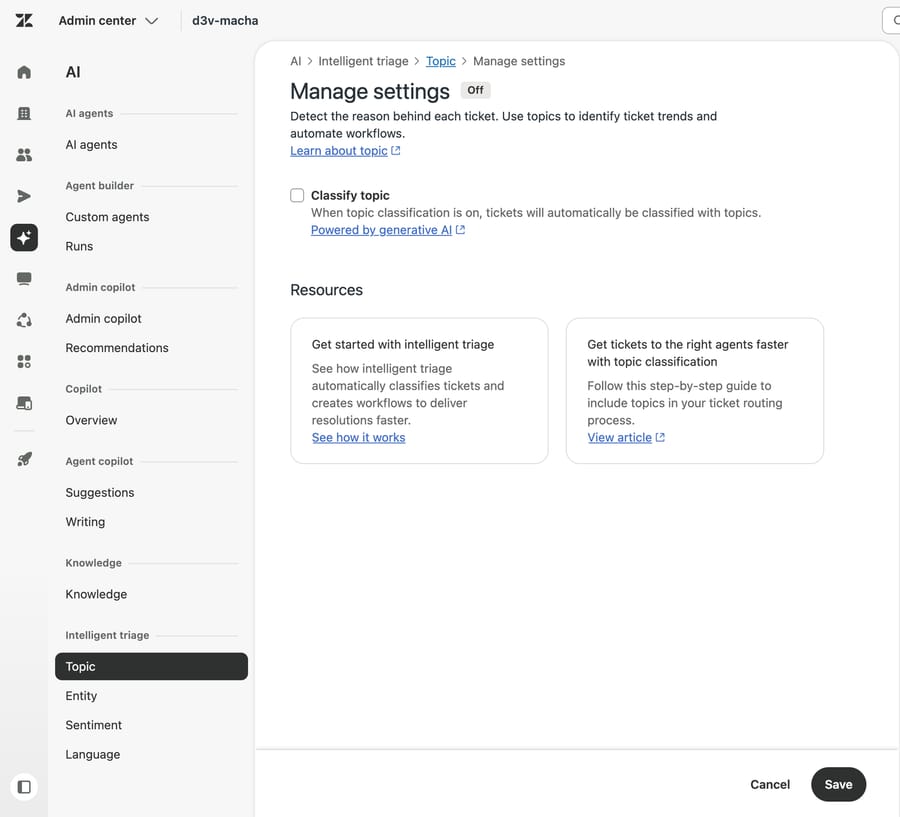Open the Home icon in sidebar

(24, 72)
